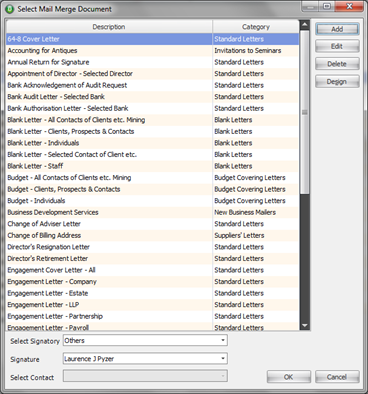Click the vertical scrollbar thumb
The height and width of the screenshot is (394, 368).
(x=305, y=112)
